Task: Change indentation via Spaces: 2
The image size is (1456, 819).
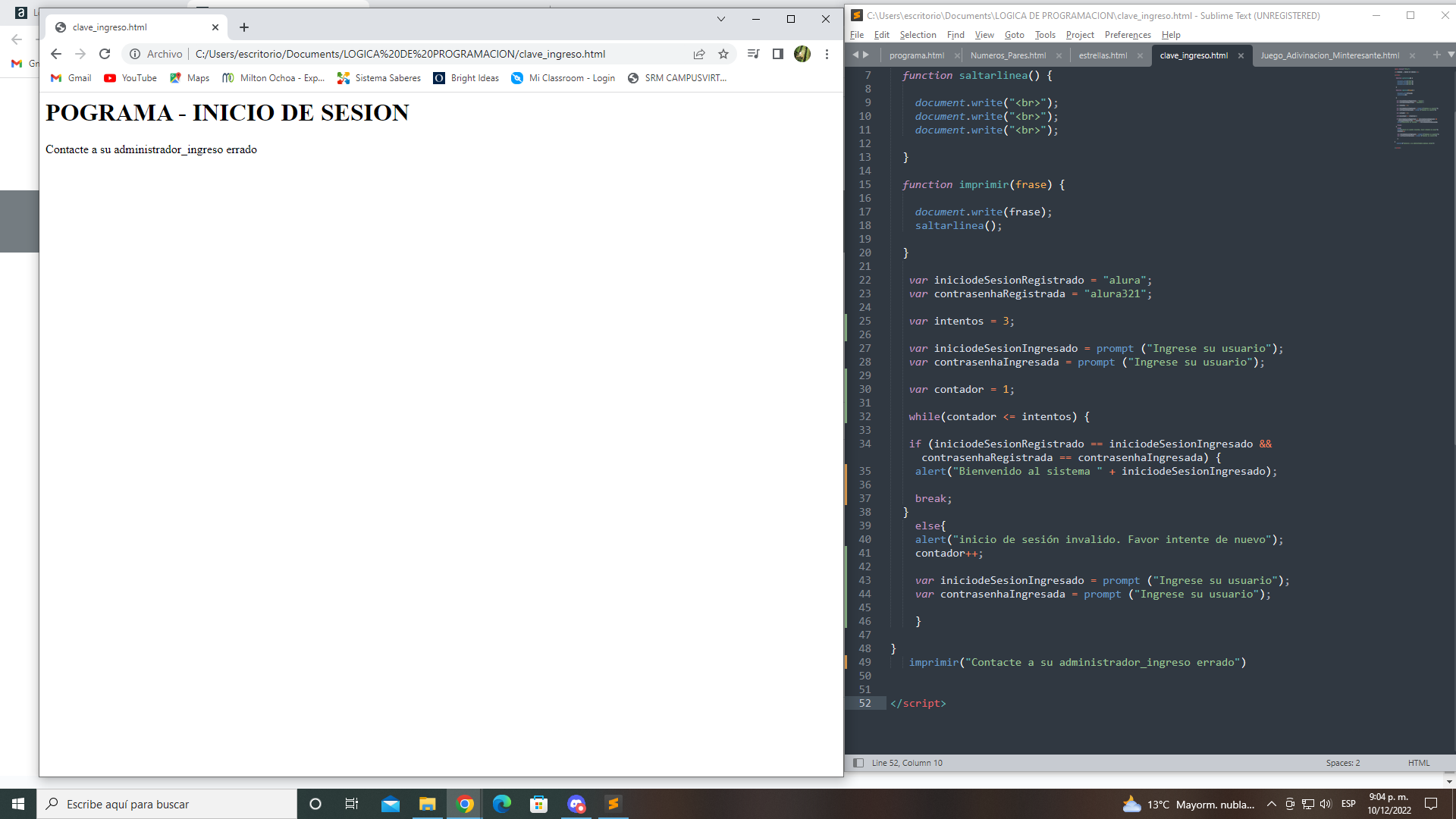Action: (x=1342, y=763)
